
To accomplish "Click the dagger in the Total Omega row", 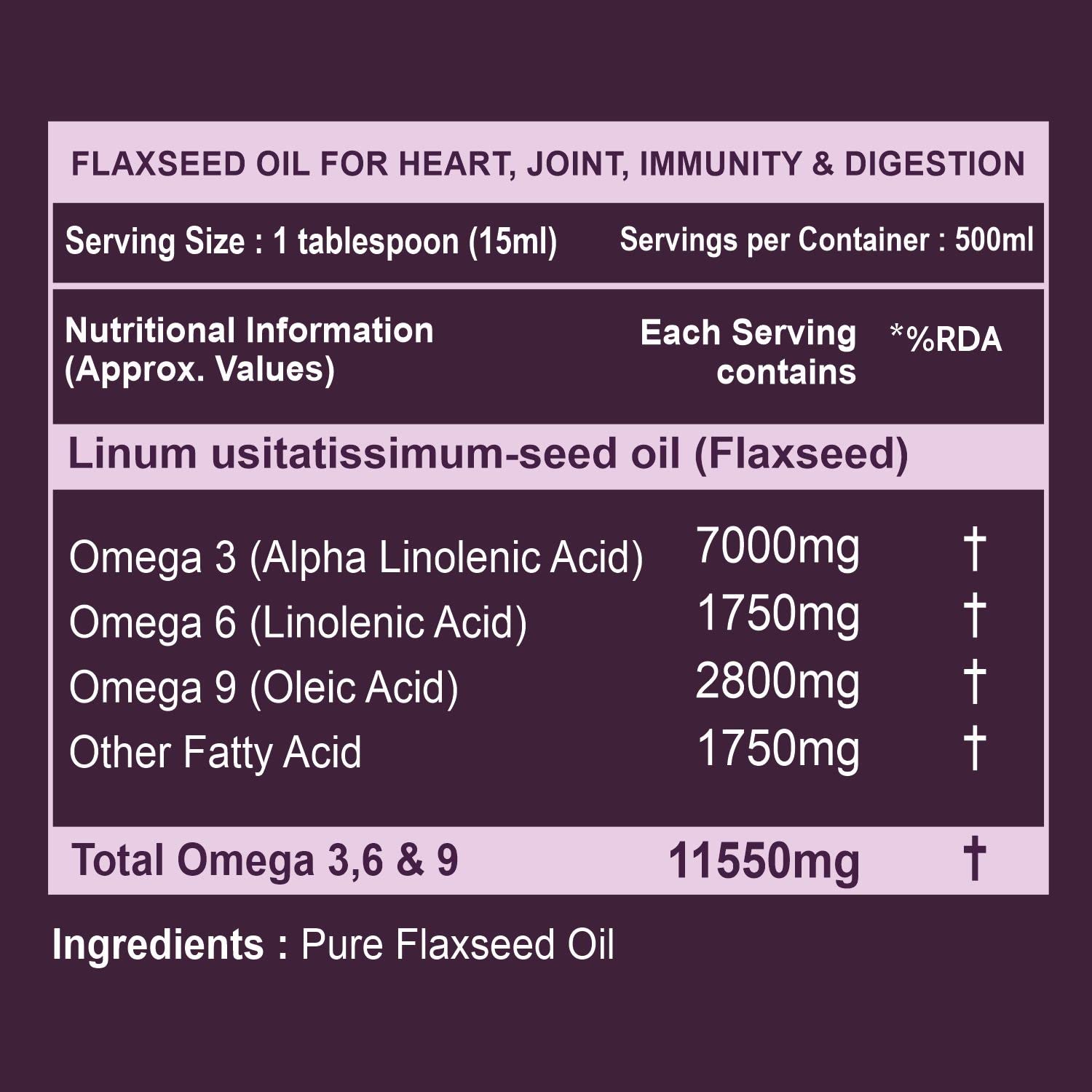I will pos(974,858).
